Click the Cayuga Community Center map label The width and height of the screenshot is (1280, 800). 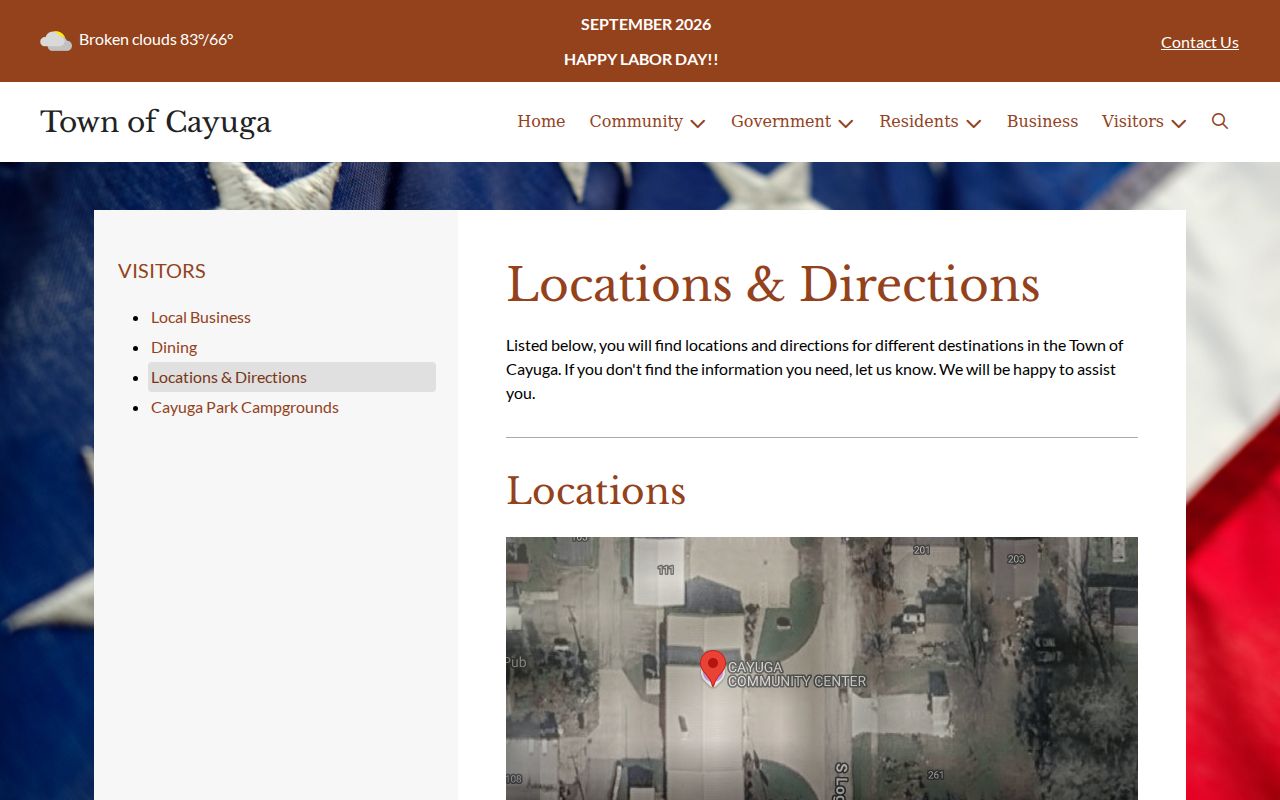coord(797,674)
